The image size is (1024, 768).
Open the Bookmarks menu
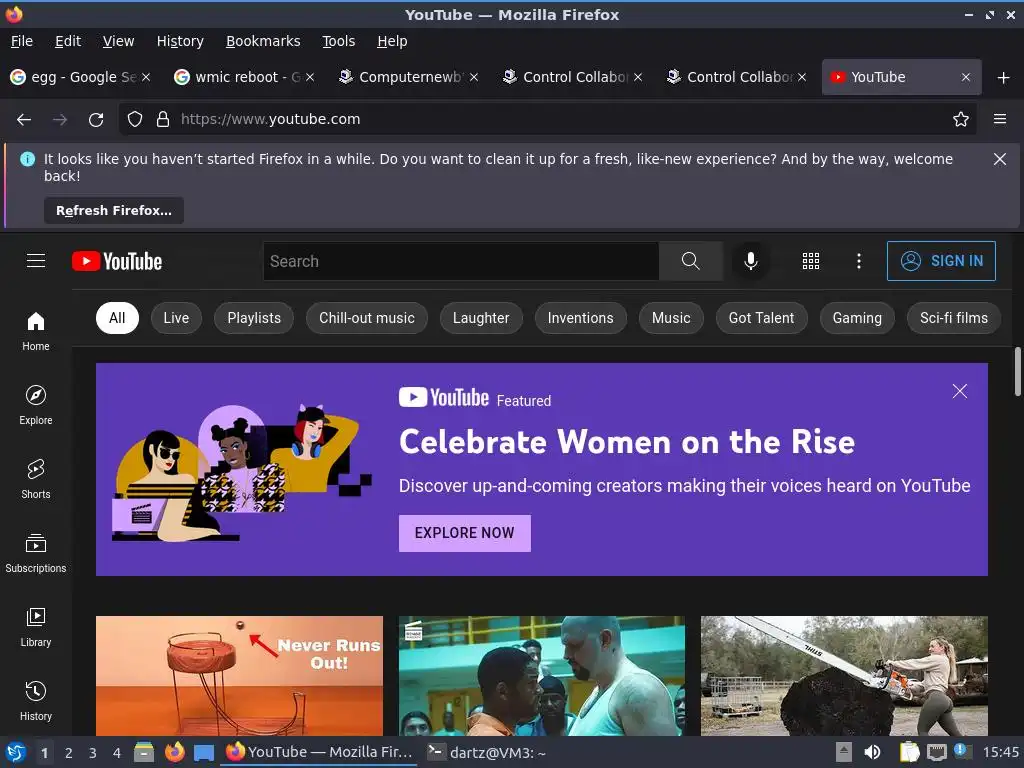263,41
